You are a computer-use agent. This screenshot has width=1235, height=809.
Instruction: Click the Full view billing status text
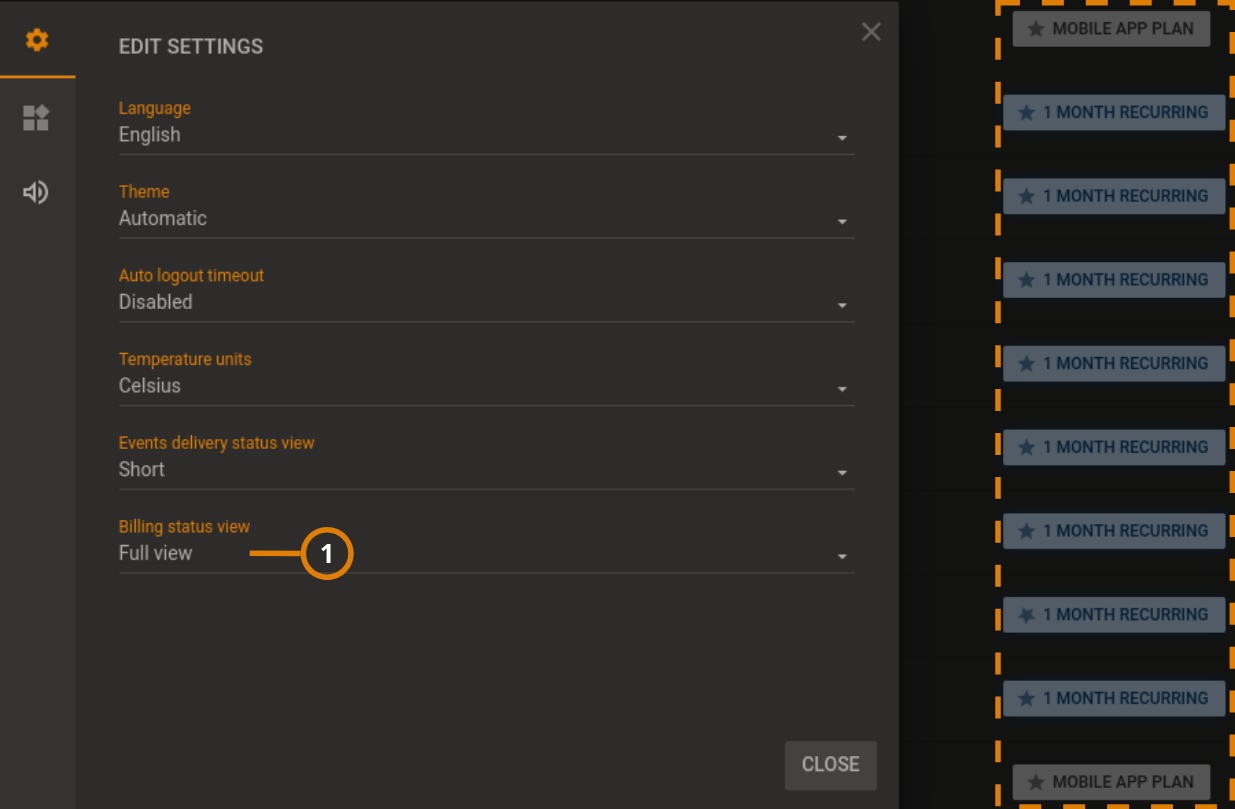pos(155,553)
